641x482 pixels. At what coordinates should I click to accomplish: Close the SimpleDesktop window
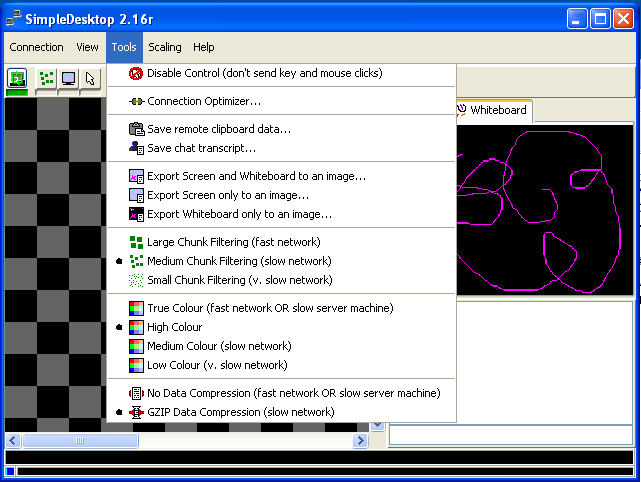pos(623,19)
